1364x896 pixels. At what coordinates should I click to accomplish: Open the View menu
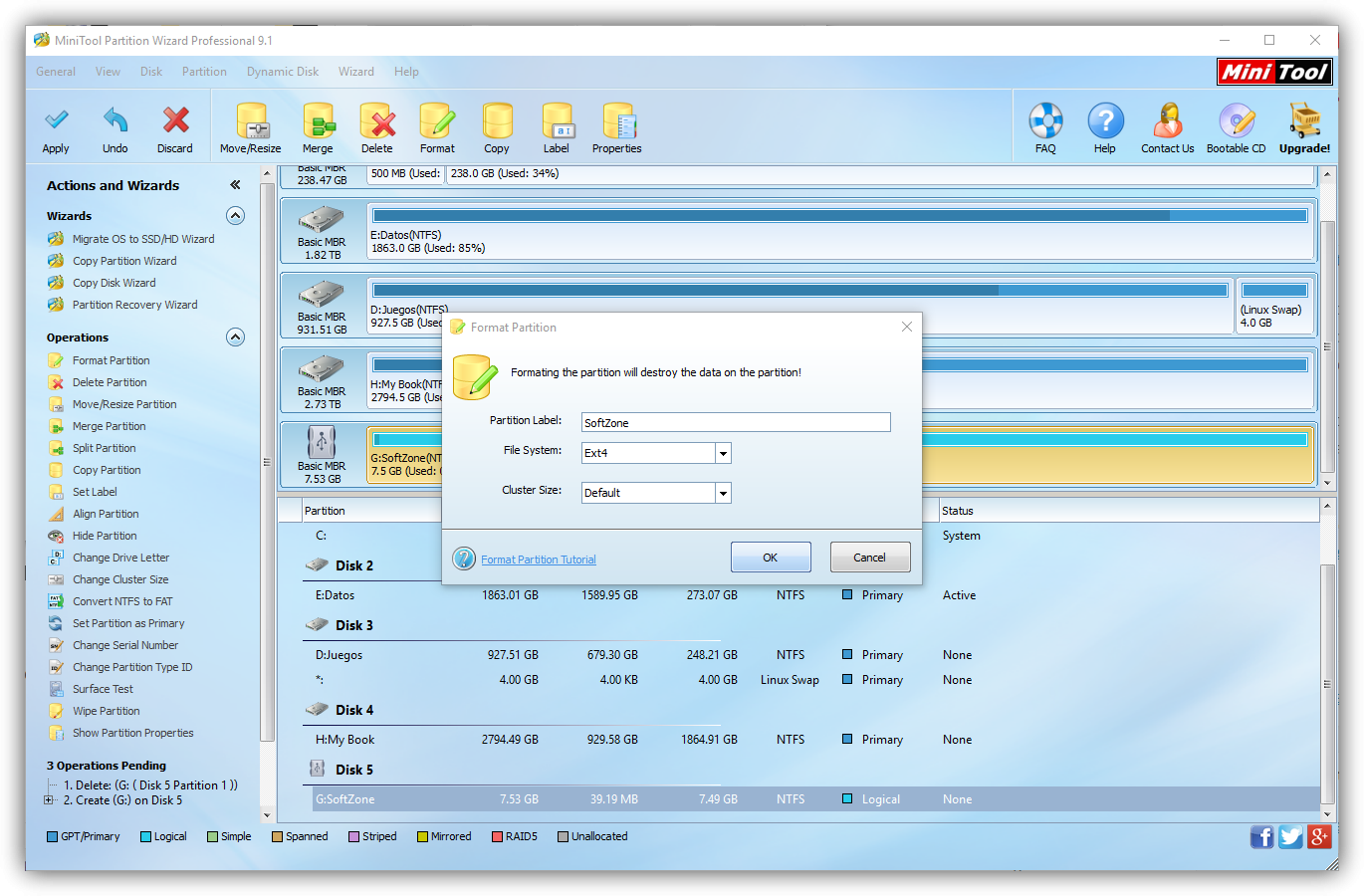point(108,72)
